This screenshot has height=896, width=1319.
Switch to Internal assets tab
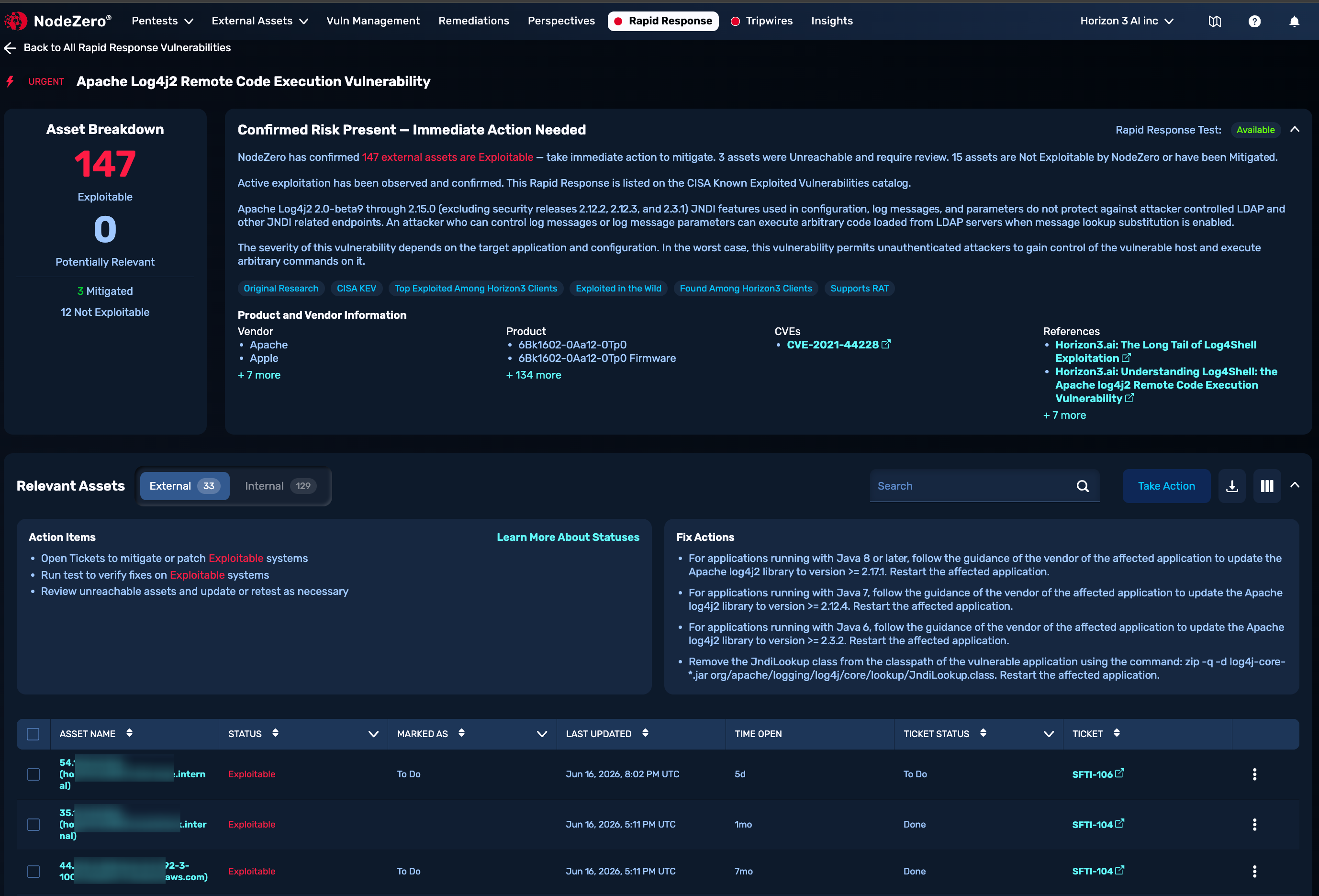coord(280,486)
